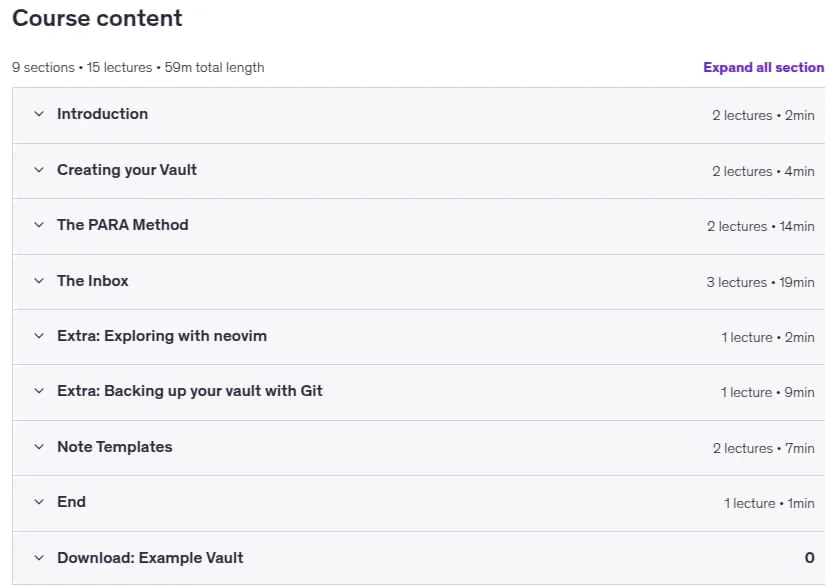Viewport: 825px width, 585px height.
Task: Open the Introduction section title
Action: pos(103,114)
